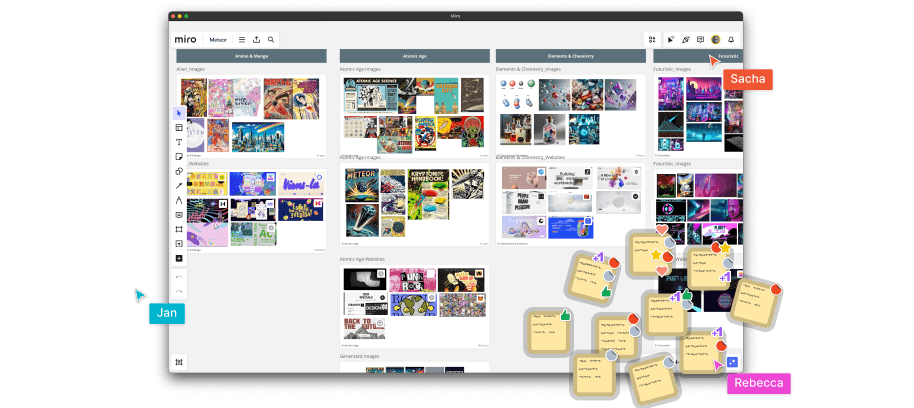
Task: Select the connection line arrow tool
Action: pyautogui.click(x=179, y=186)
